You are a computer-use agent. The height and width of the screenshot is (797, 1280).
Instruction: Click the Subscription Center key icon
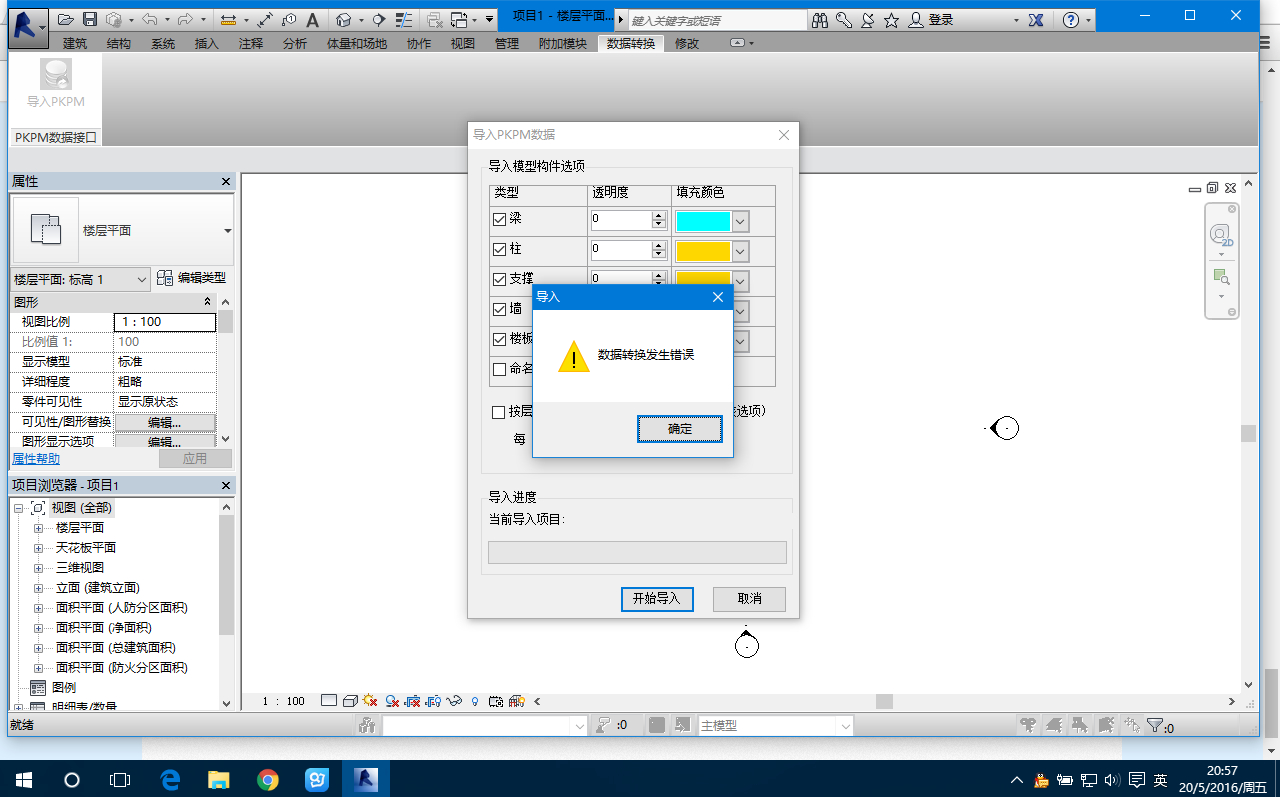[844, 20]
